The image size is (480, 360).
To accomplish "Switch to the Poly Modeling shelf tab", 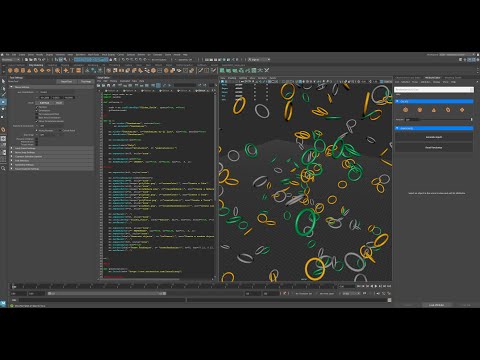I will (x=36, y=65).
